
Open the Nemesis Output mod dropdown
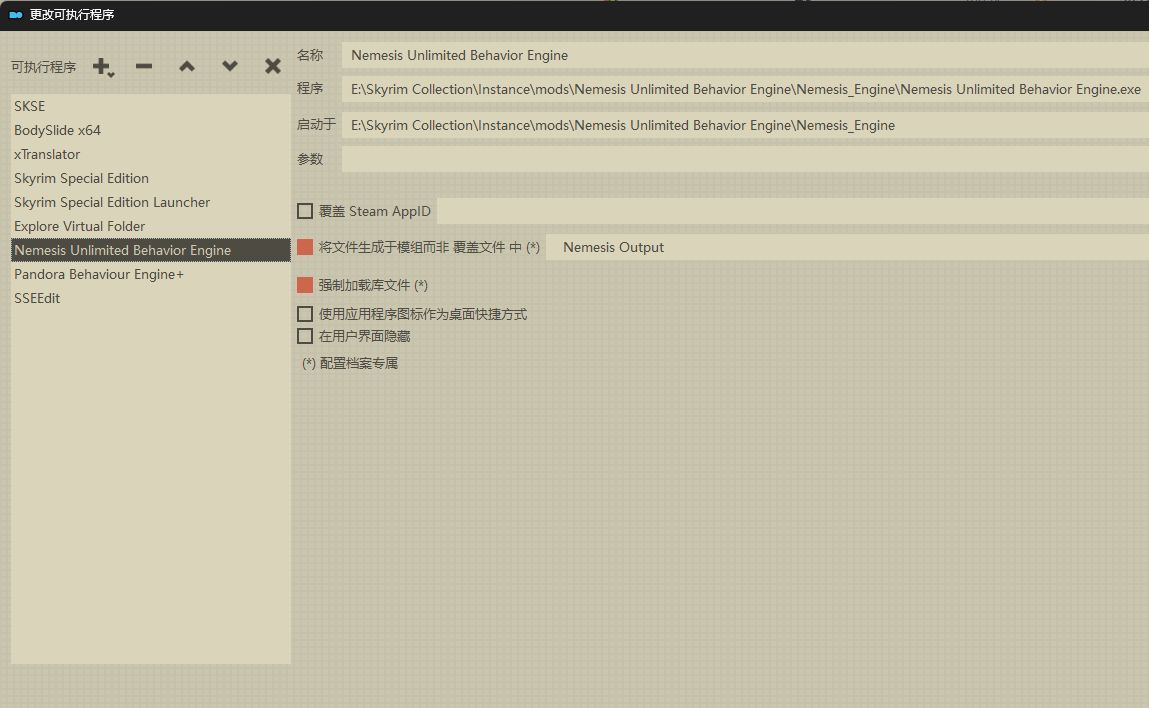pos(848,247)
